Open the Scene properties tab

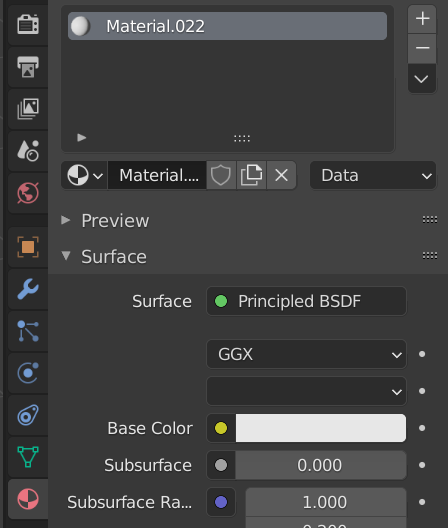(28, 151)
